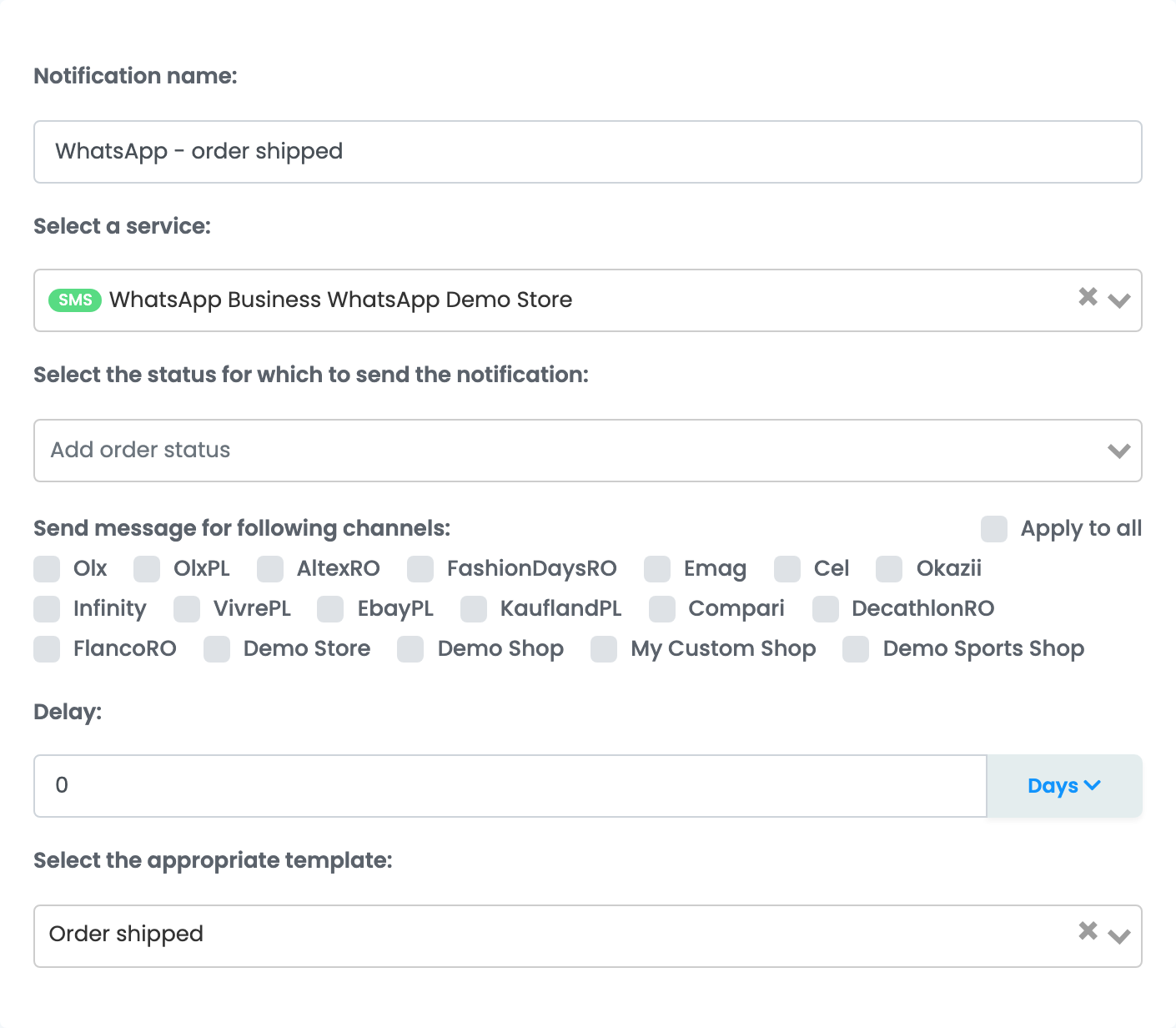Check the Cel channel checkbox
1176x1028 pixels.
pos(787,569)
